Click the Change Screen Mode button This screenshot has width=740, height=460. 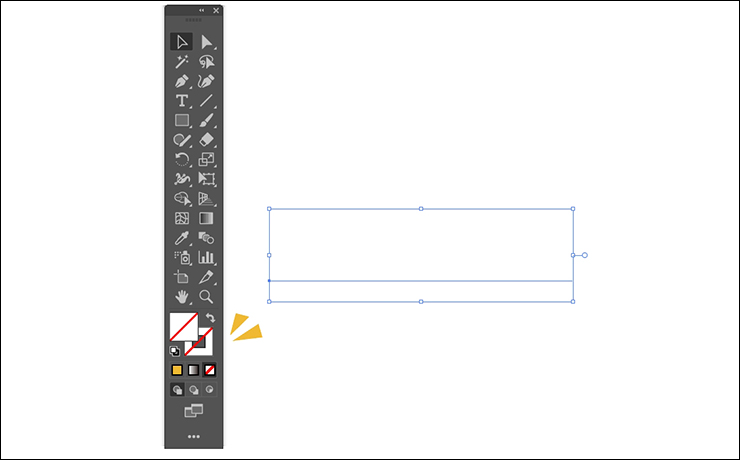pos(194,411)
